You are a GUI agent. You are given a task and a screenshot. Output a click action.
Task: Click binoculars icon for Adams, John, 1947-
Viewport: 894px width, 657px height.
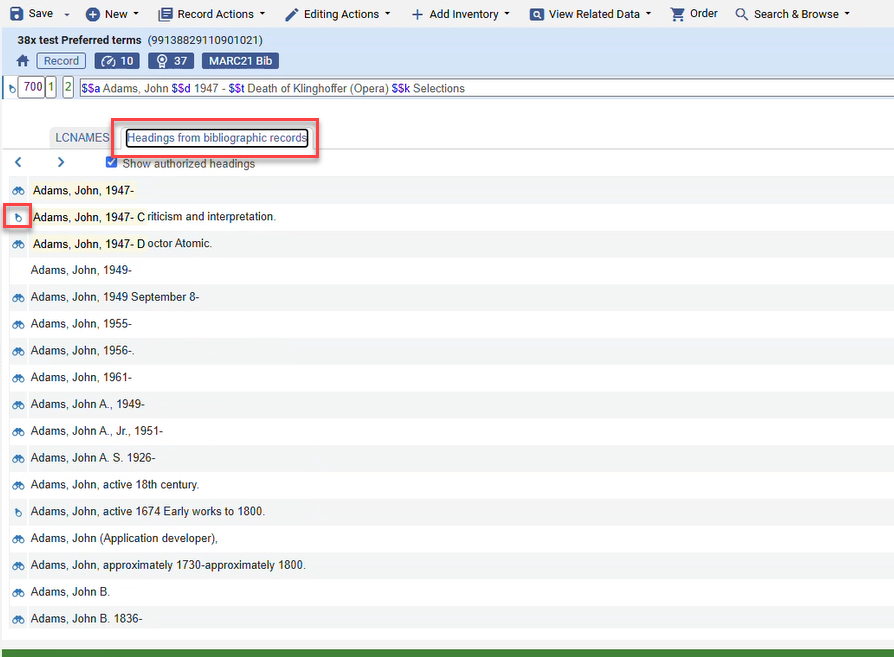(18, 191)
